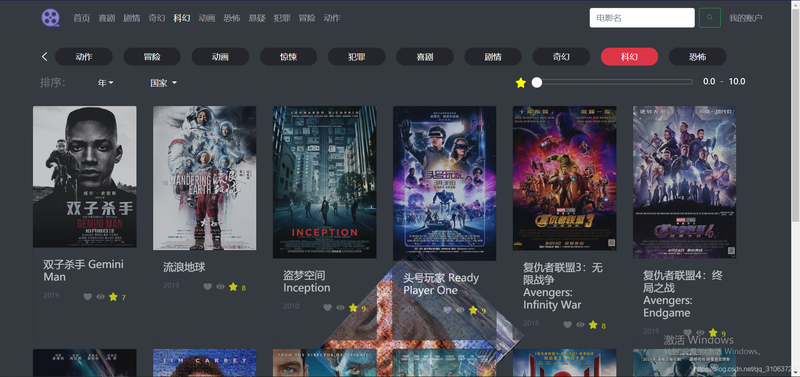Open 我的账户 account menu

745,18
